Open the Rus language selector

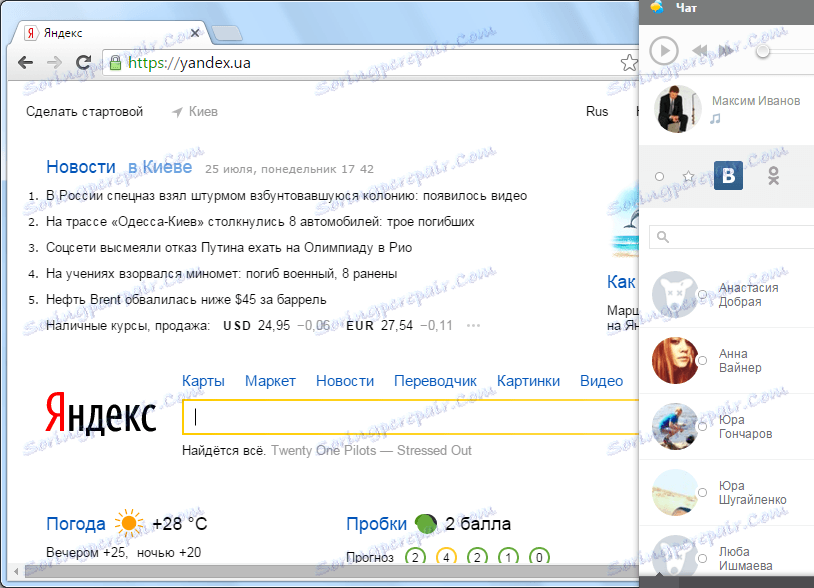tap(597, 112)
